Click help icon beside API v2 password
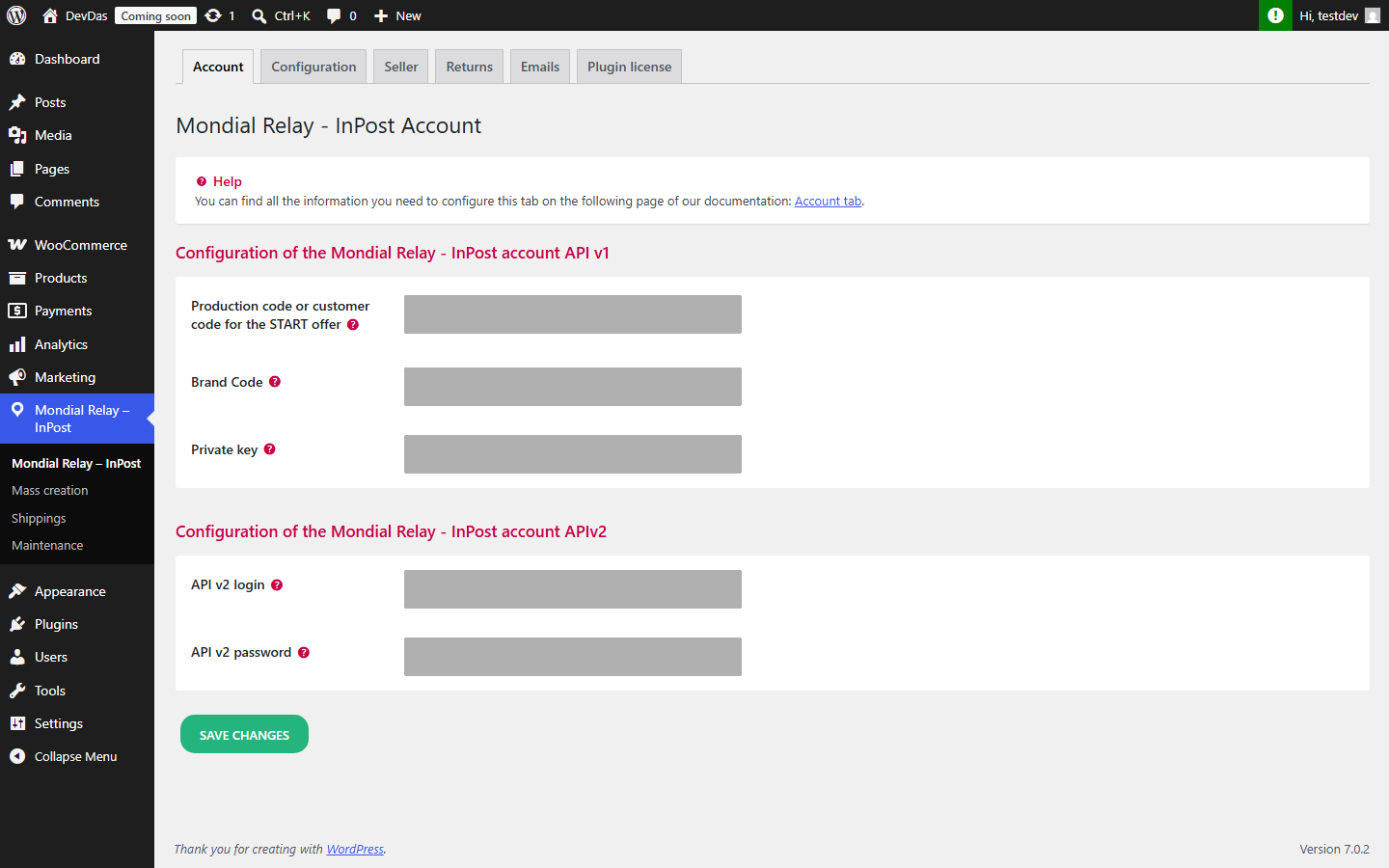Screen dimensions: 1389x868 coord(304,652)
